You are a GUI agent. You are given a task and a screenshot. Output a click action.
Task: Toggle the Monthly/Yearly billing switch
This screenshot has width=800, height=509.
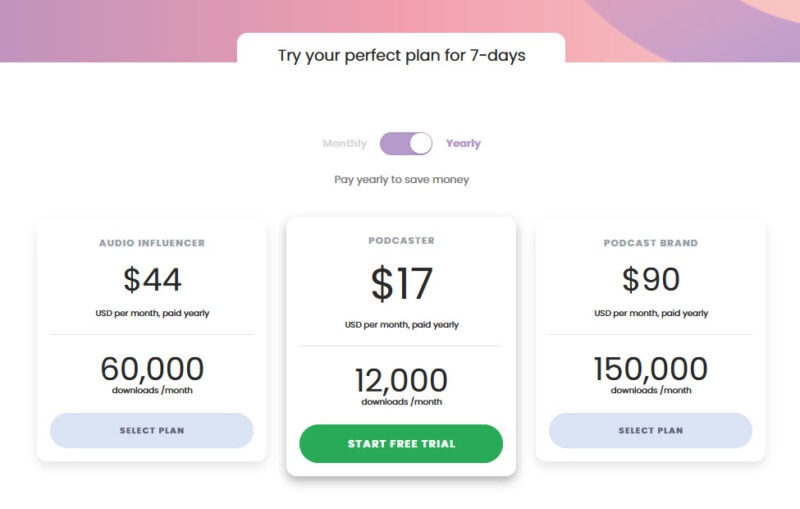[x=406, y=143]
